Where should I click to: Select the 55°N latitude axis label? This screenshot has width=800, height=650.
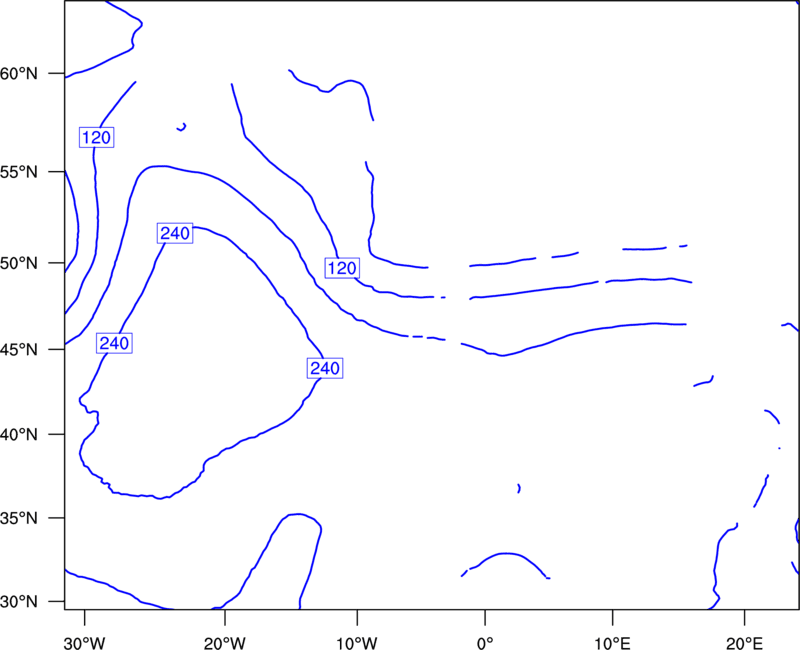19,172
